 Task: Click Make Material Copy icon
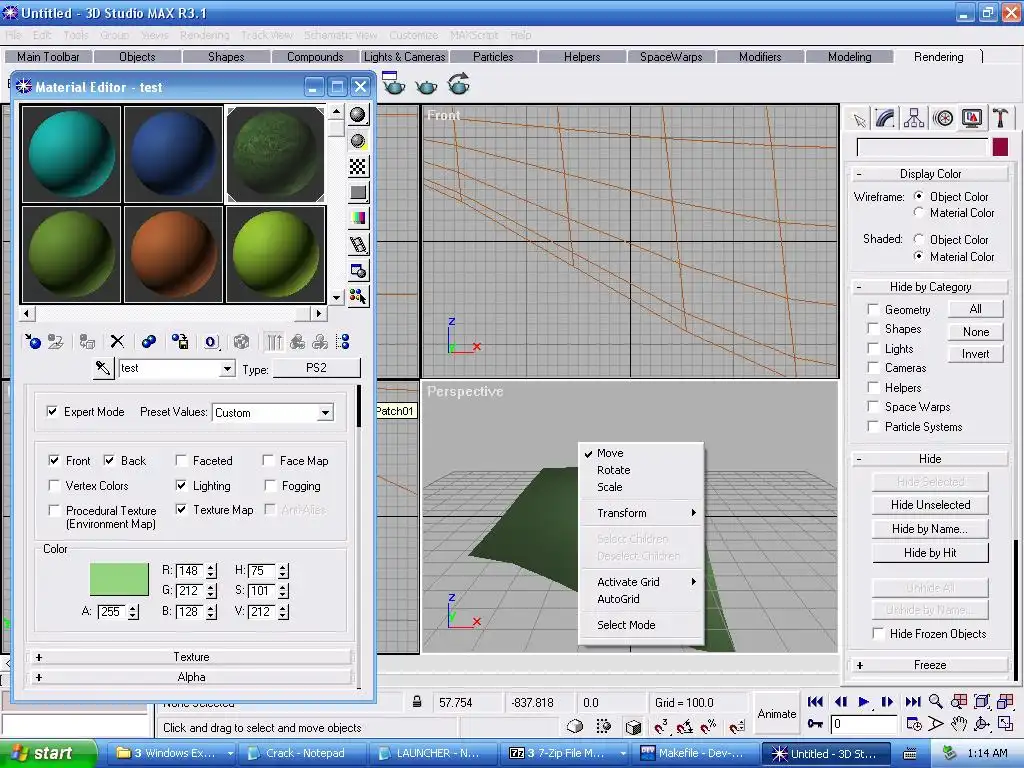149,342
